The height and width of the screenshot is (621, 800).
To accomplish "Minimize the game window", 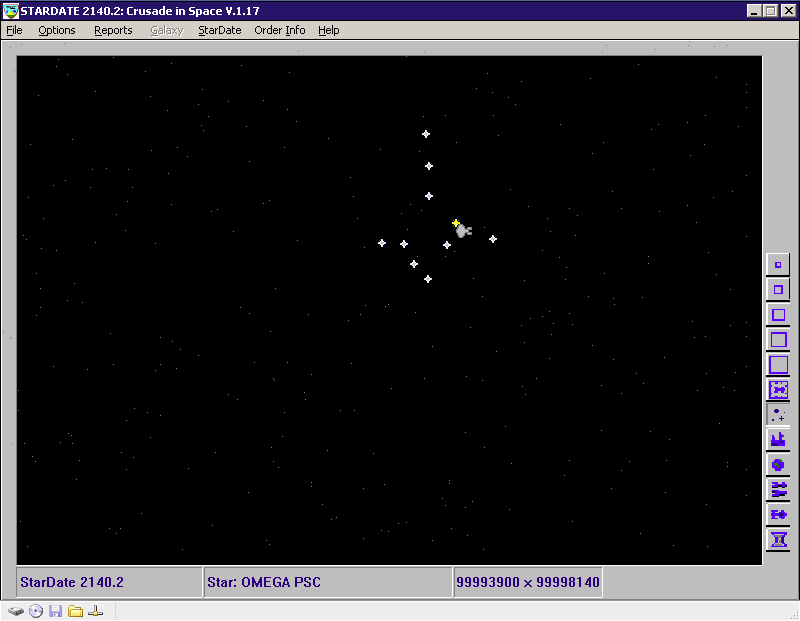I will coord(755,11).
